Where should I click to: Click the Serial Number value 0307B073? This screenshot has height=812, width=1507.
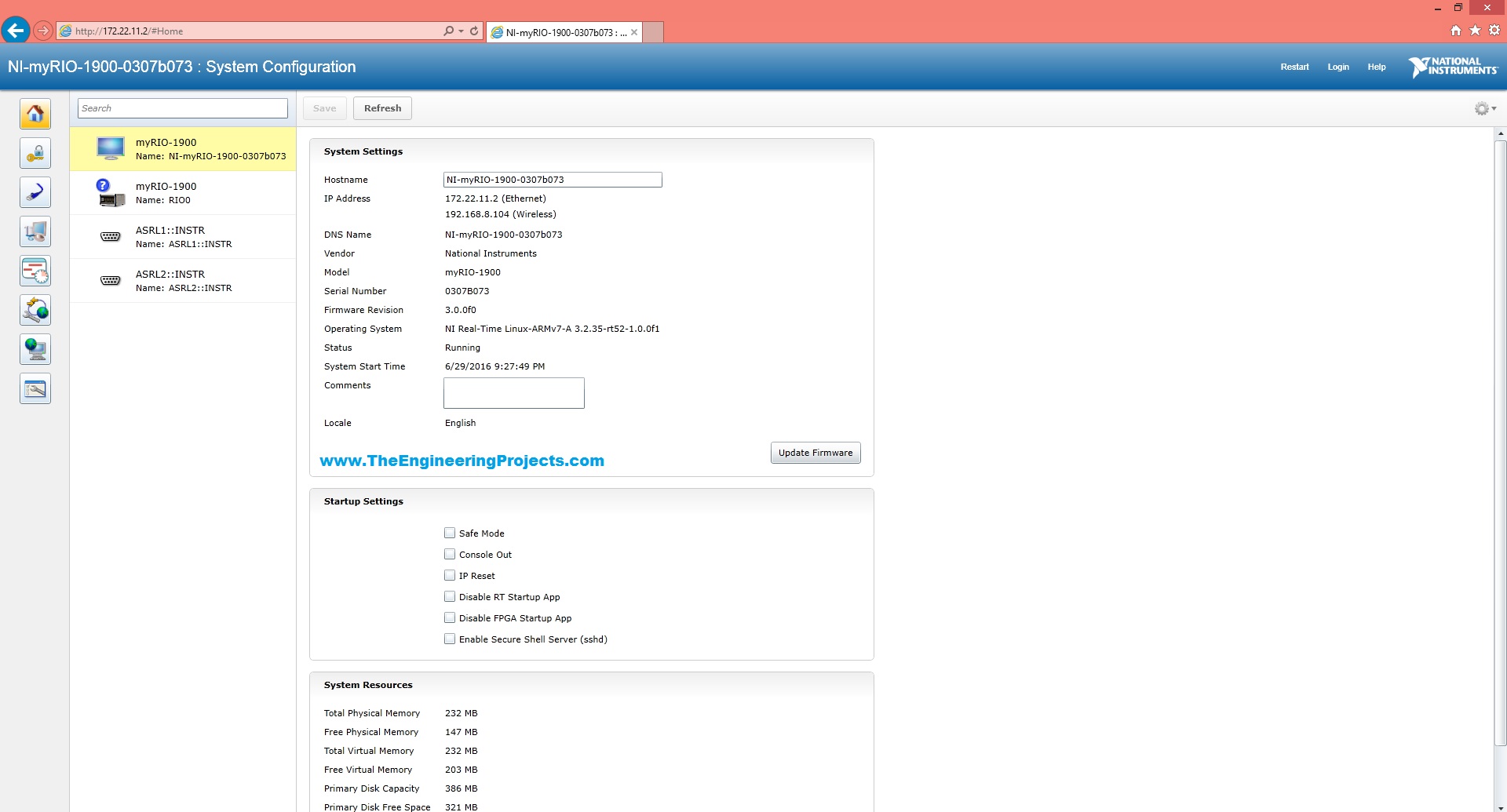(467, 291)
